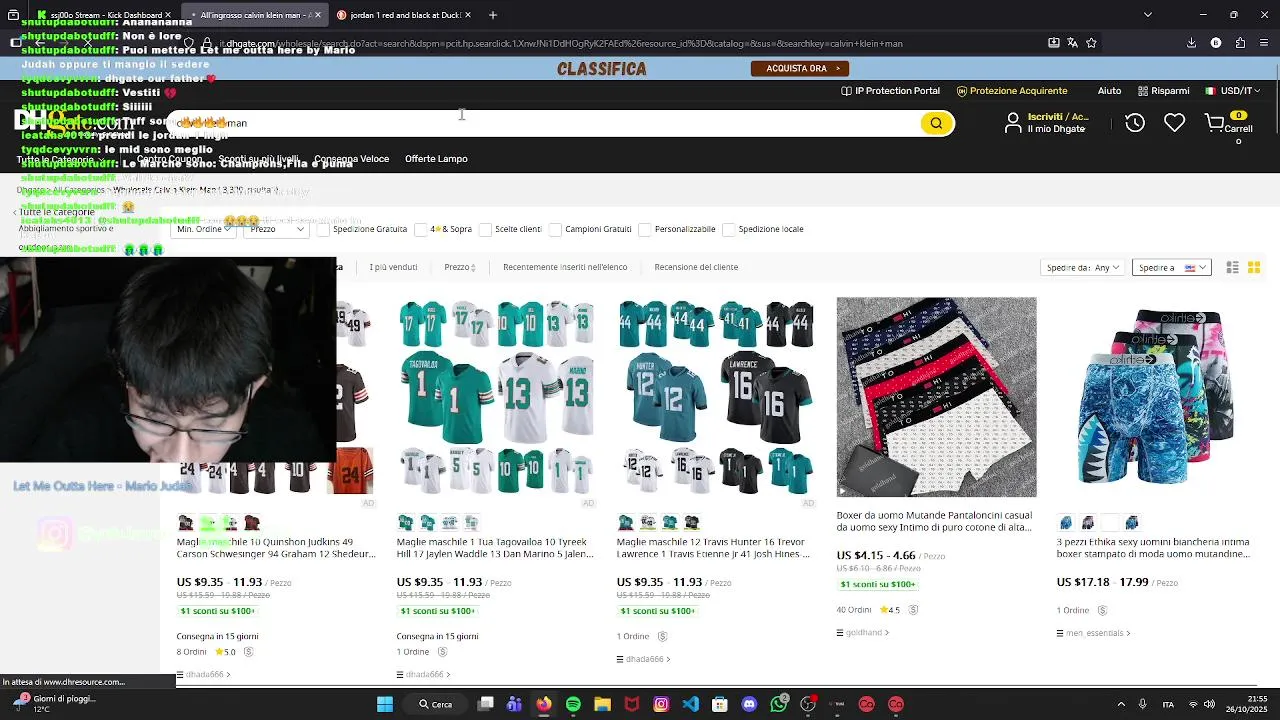Sort by Recentemente inseriti nell'elenco
Image resolution: width=1280 pixels, height=720 pixels.
(x=565, y=267)
